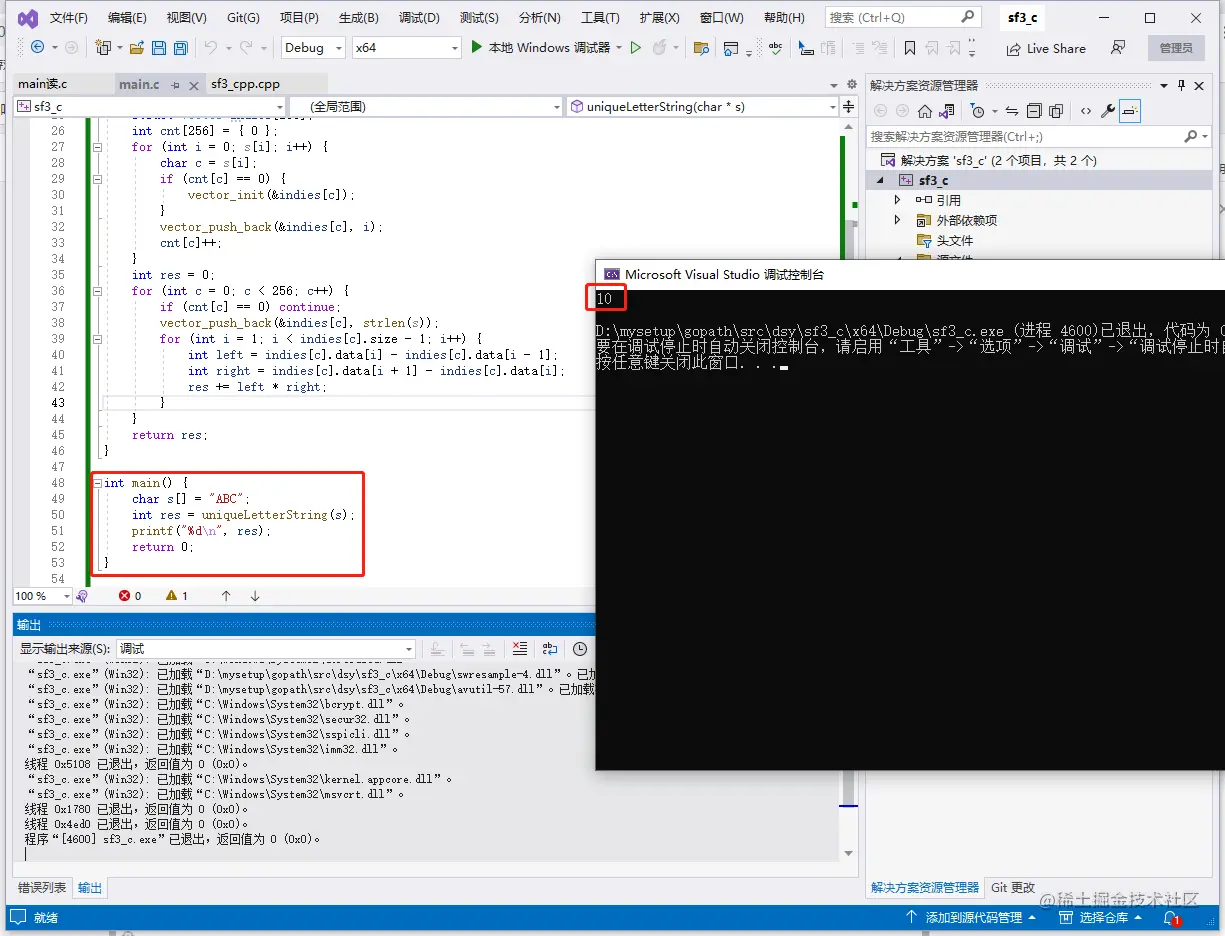This screenshot has height=936, width=1225.
Task: Switch to the 错误列表 tab
Action: (x=43, y=888)
